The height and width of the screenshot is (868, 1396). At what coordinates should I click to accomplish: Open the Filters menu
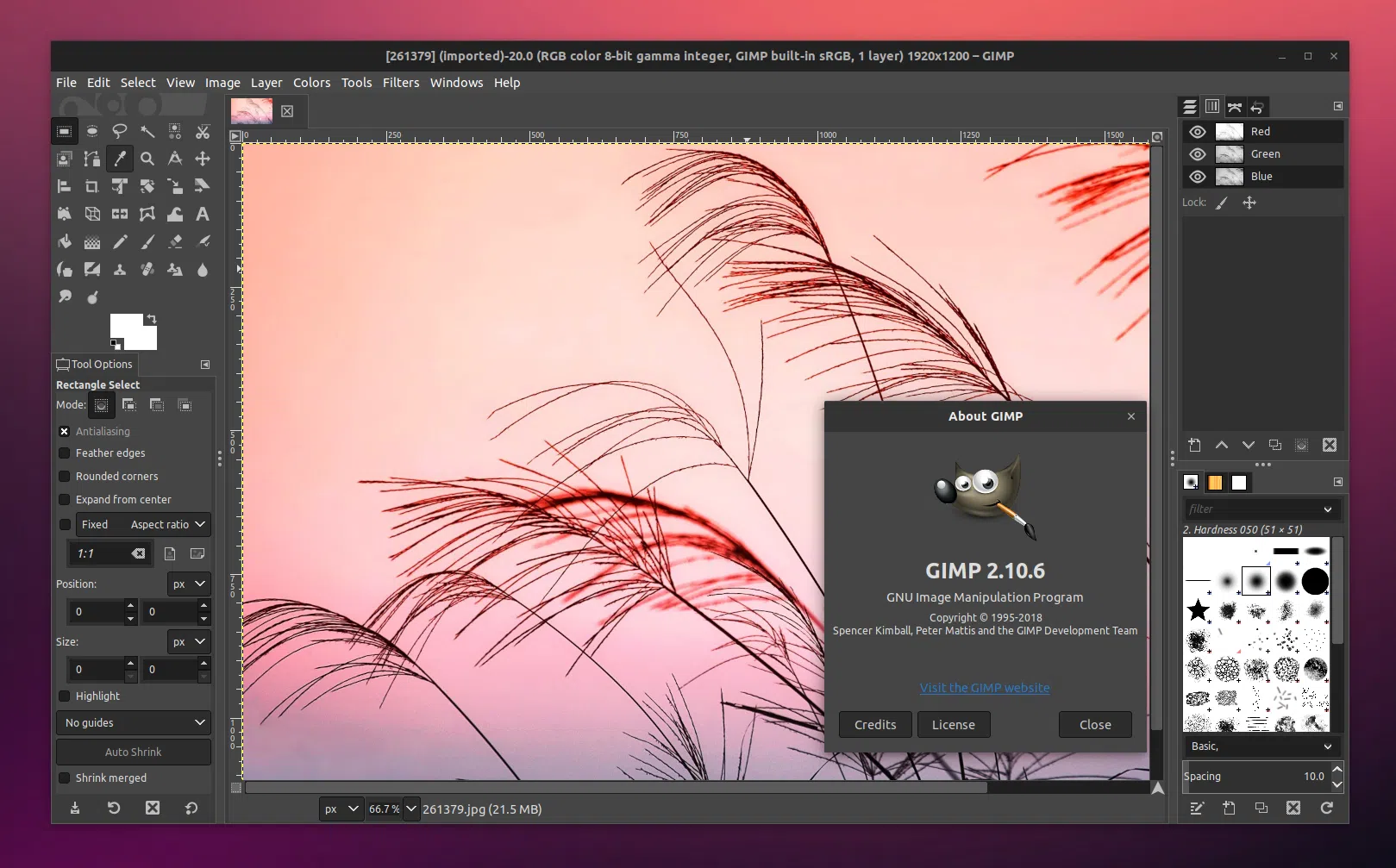click(401, 83)
